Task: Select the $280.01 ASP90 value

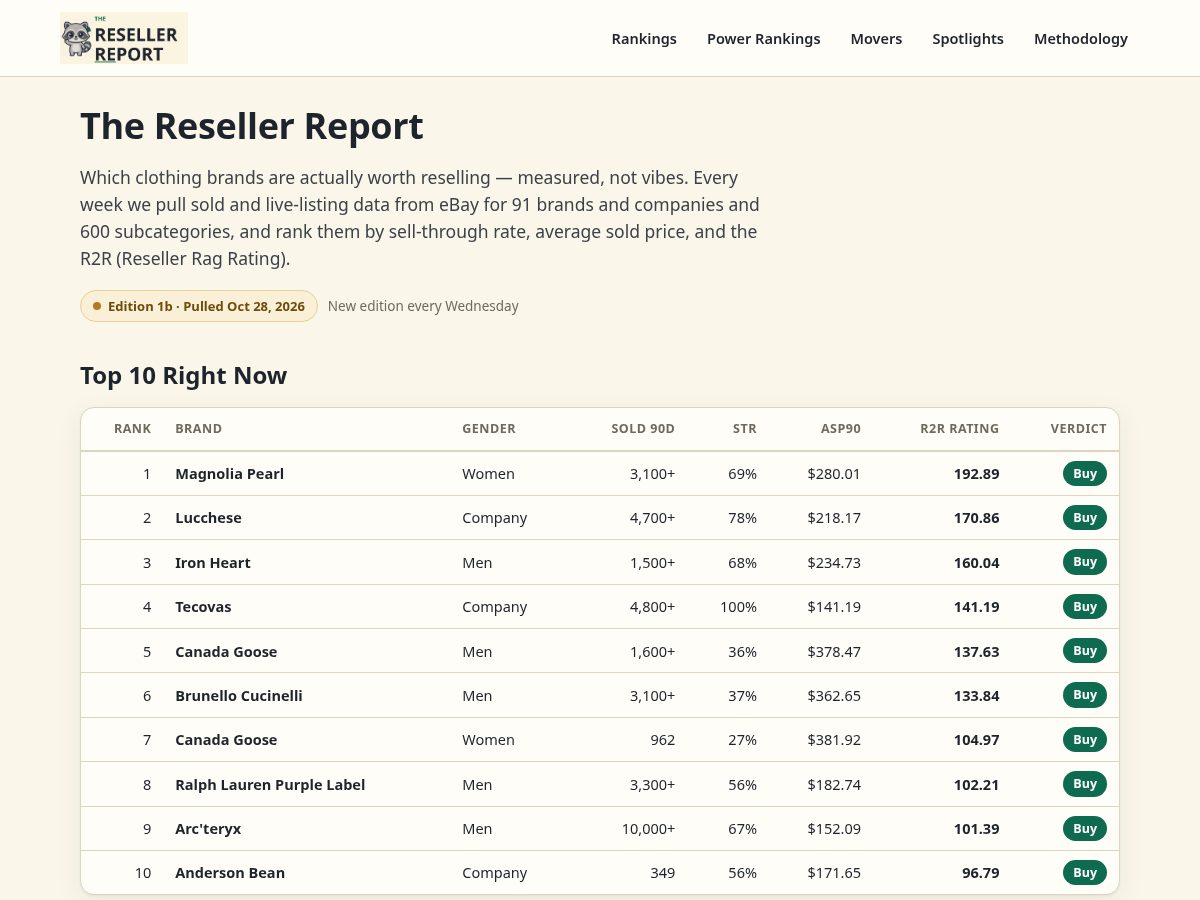Action: [834, 474]
